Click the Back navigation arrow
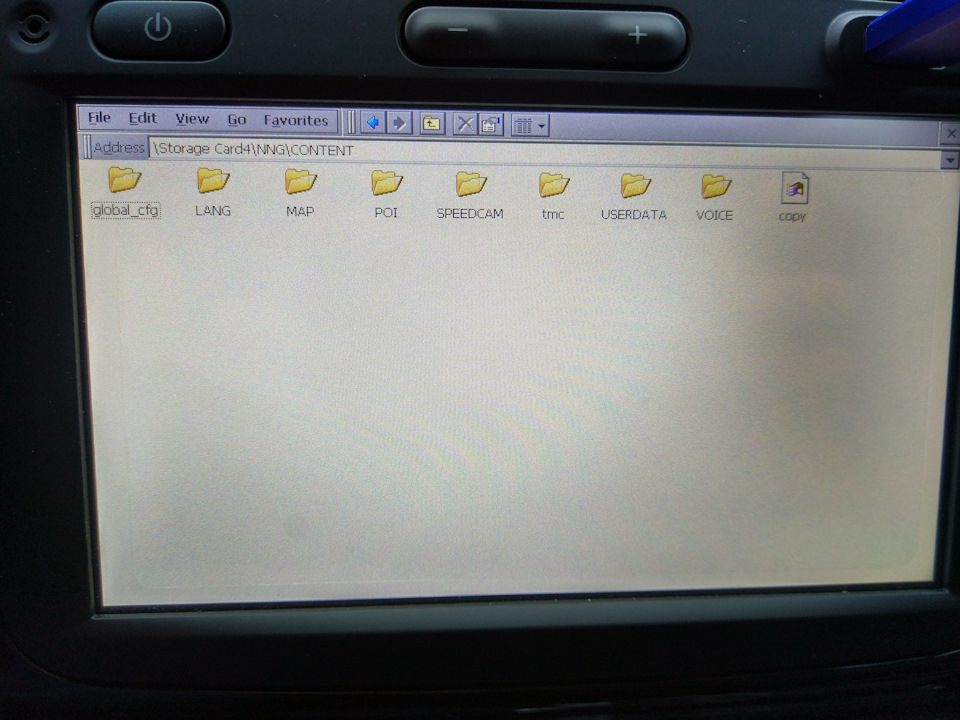Screen dimensions: 960x720 [x=373, y=123]
